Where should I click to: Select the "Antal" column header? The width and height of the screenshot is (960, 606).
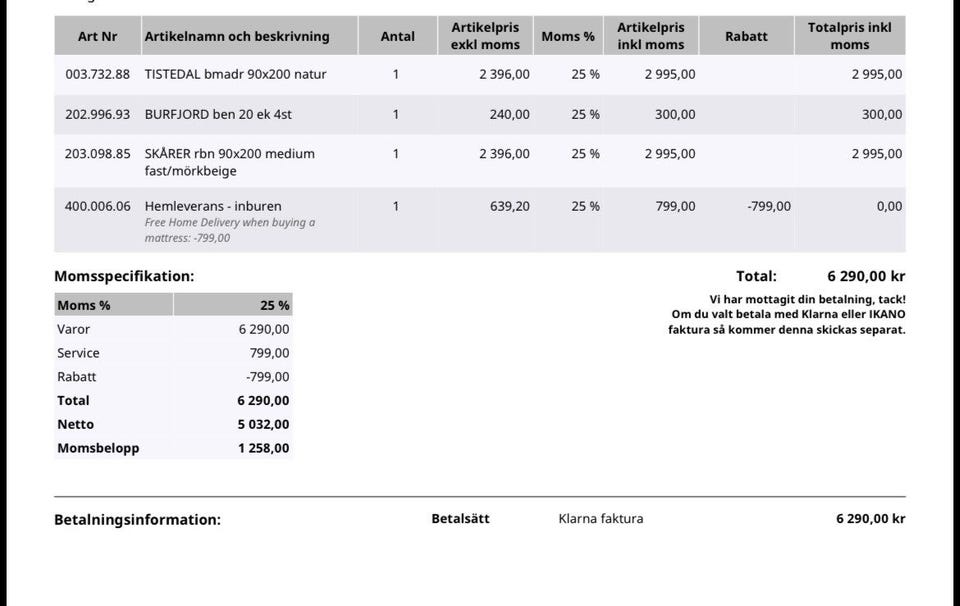(397, 36)
